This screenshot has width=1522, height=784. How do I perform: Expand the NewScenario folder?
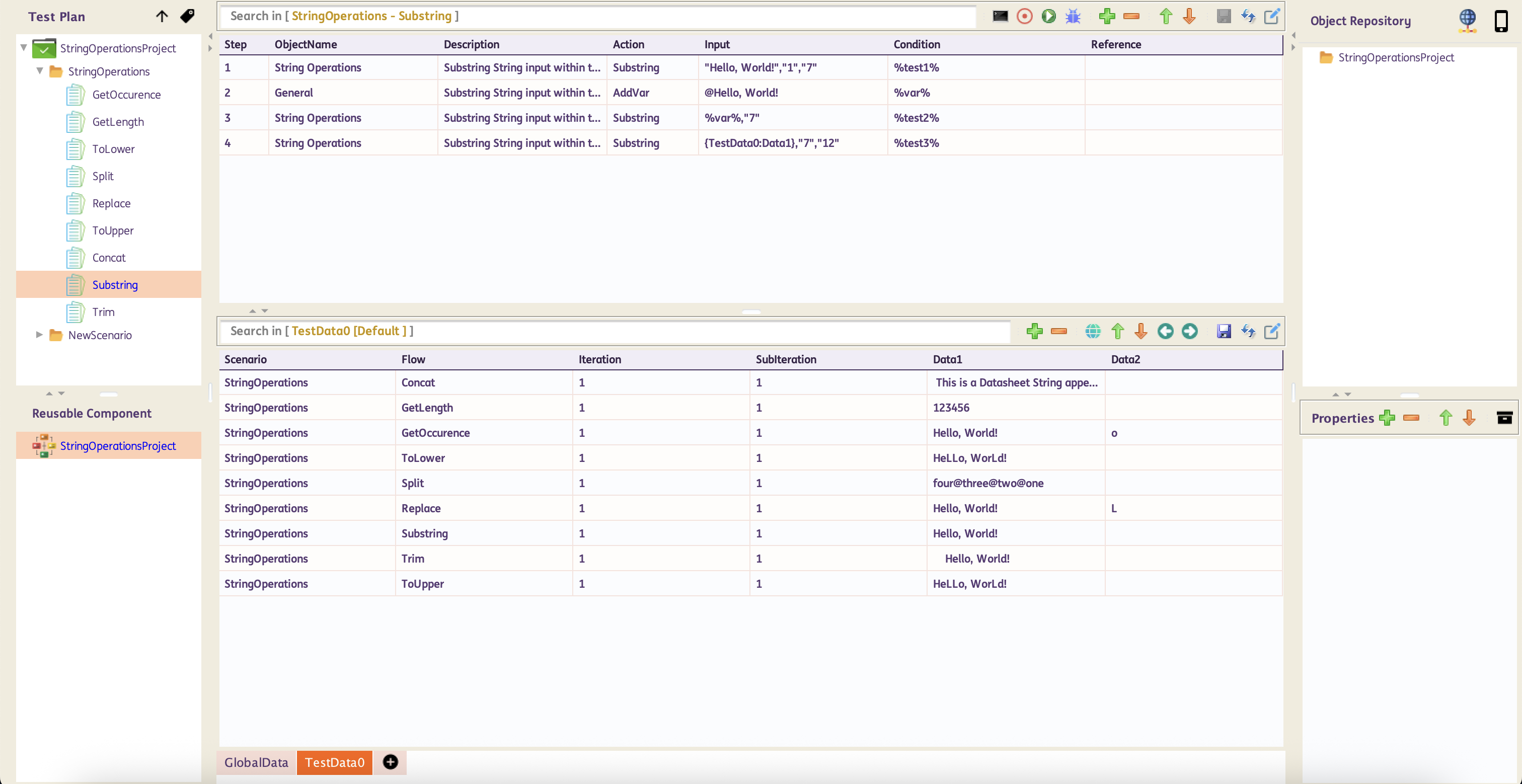pos(40,335)
